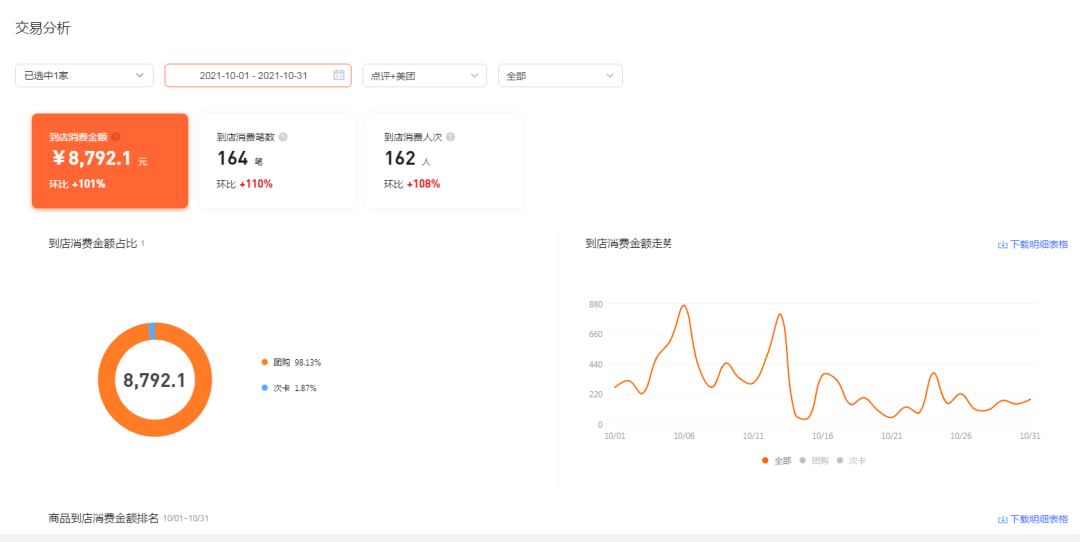Toggle 次卡 series in trend chart legend
Screen dimensions: 1080x542
tap(851, 461)
